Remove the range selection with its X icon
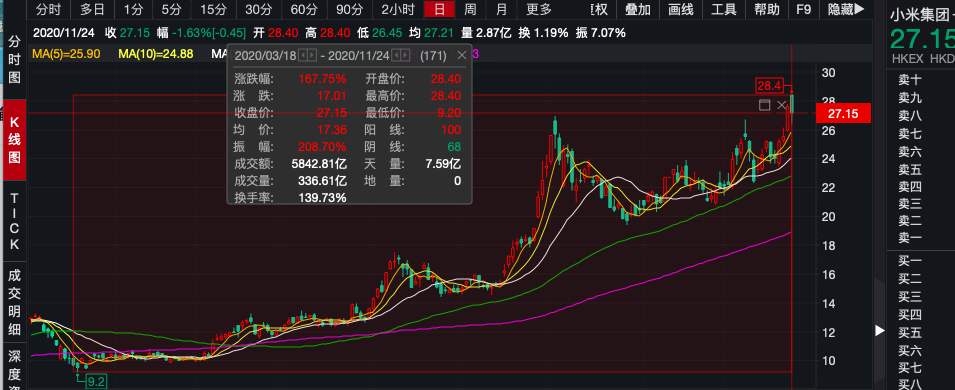Image resolution: width=955 pixels, height=390 pixels. tap(781, 105)
